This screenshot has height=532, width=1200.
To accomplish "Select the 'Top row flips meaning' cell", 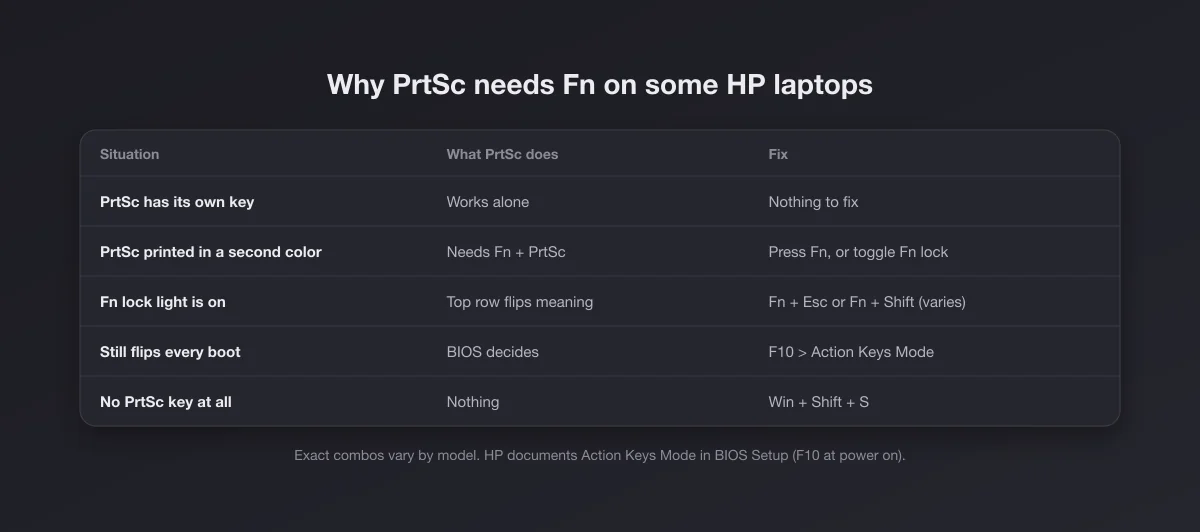I will (x=520, y=302).
